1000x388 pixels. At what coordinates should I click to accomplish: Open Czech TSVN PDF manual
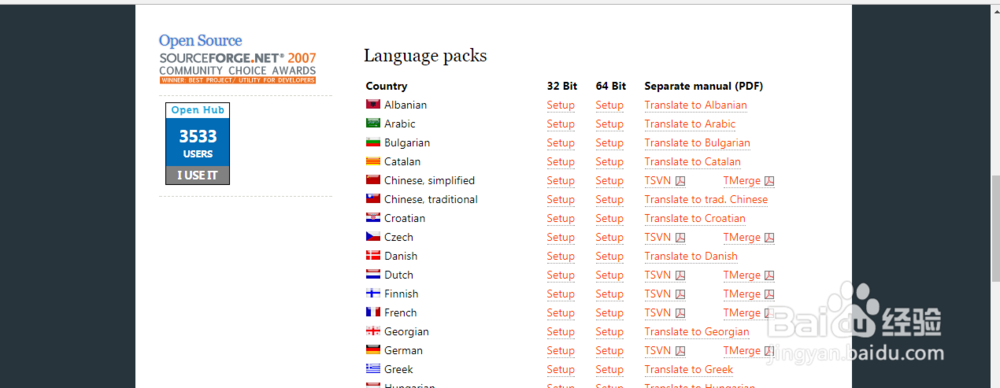click(x=665, y=237)
